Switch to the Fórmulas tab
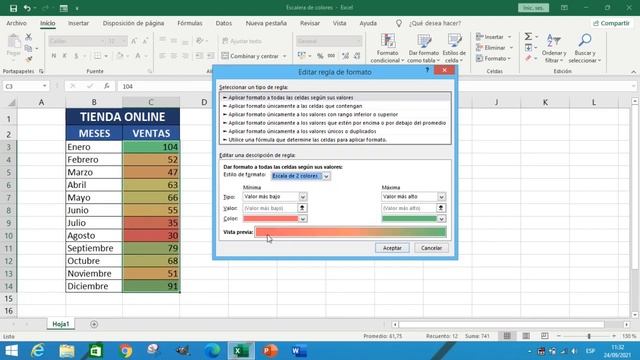Viewport: 640px width, 360px height. click(x=190, y=23)
